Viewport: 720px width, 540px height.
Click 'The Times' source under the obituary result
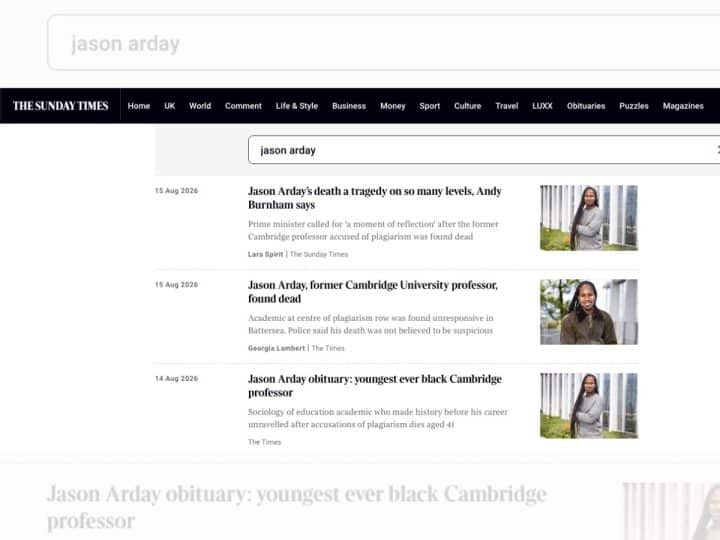tap(264, 442)
